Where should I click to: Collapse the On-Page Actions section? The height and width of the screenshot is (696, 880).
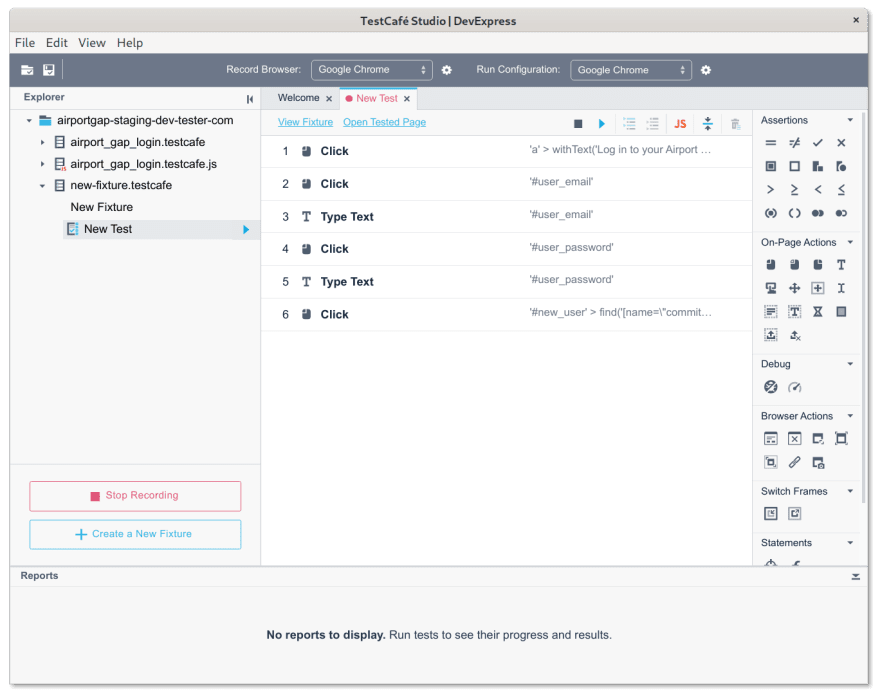click(x=850, y=242)
